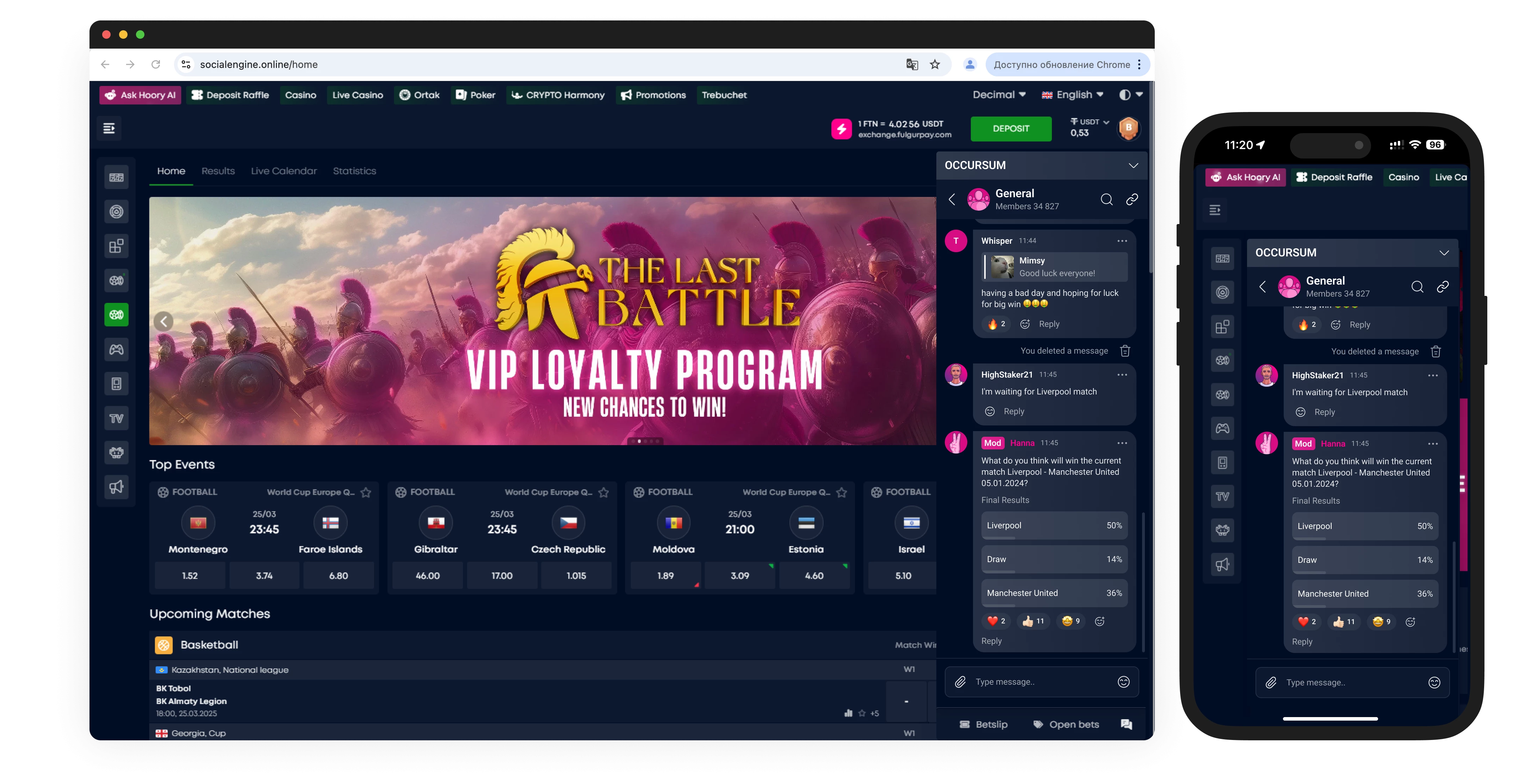Click the green DEPOSIT button

click(1011, 129)
